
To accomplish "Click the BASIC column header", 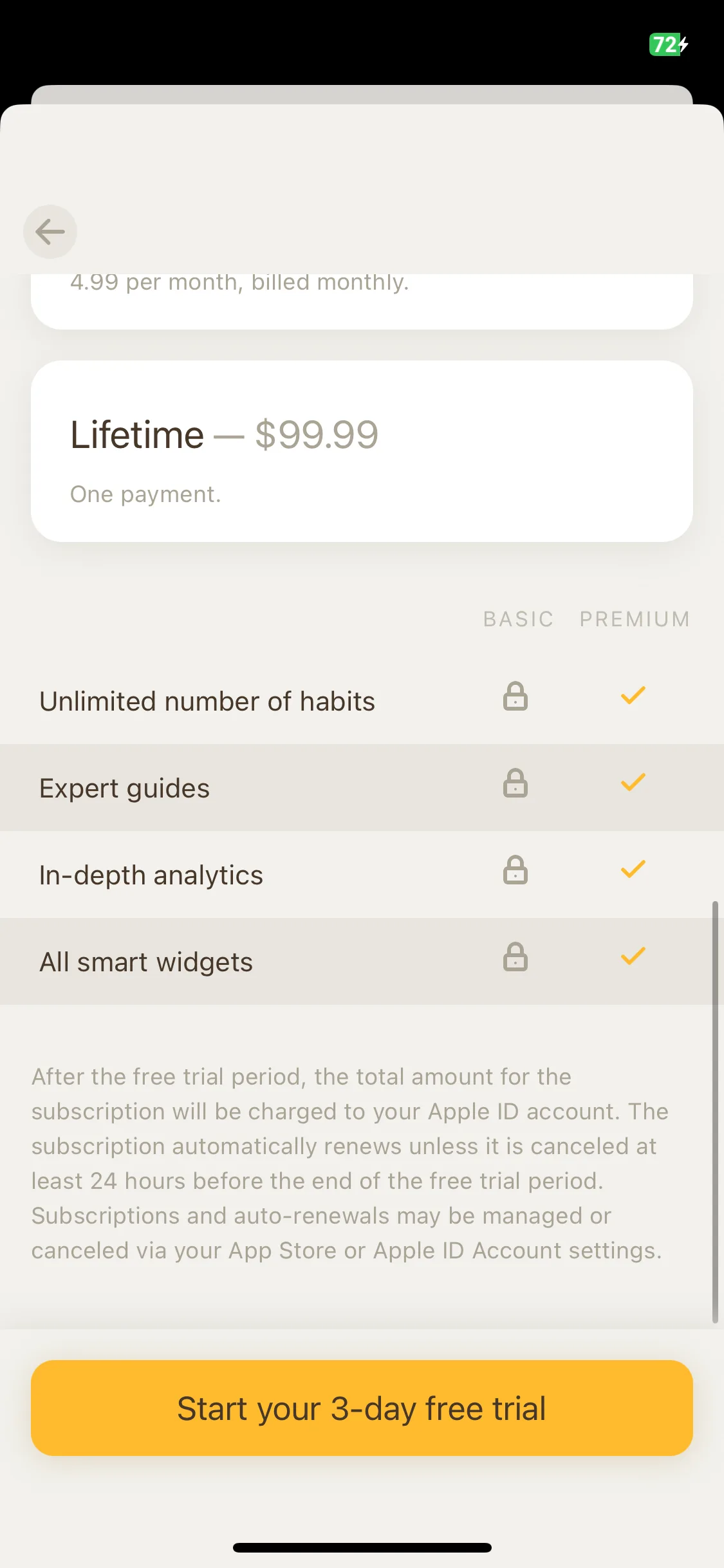I will click(519, 619).
